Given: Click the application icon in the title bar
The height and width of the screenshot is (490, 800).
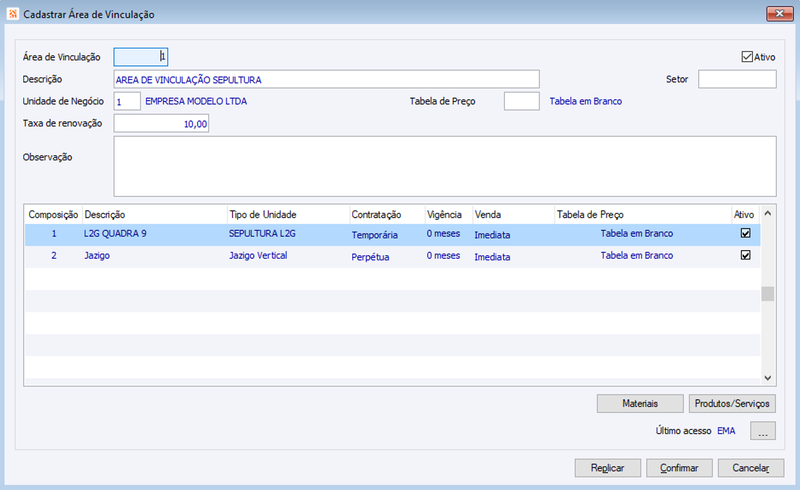Looking at the screenshot, I should [13, 14].
